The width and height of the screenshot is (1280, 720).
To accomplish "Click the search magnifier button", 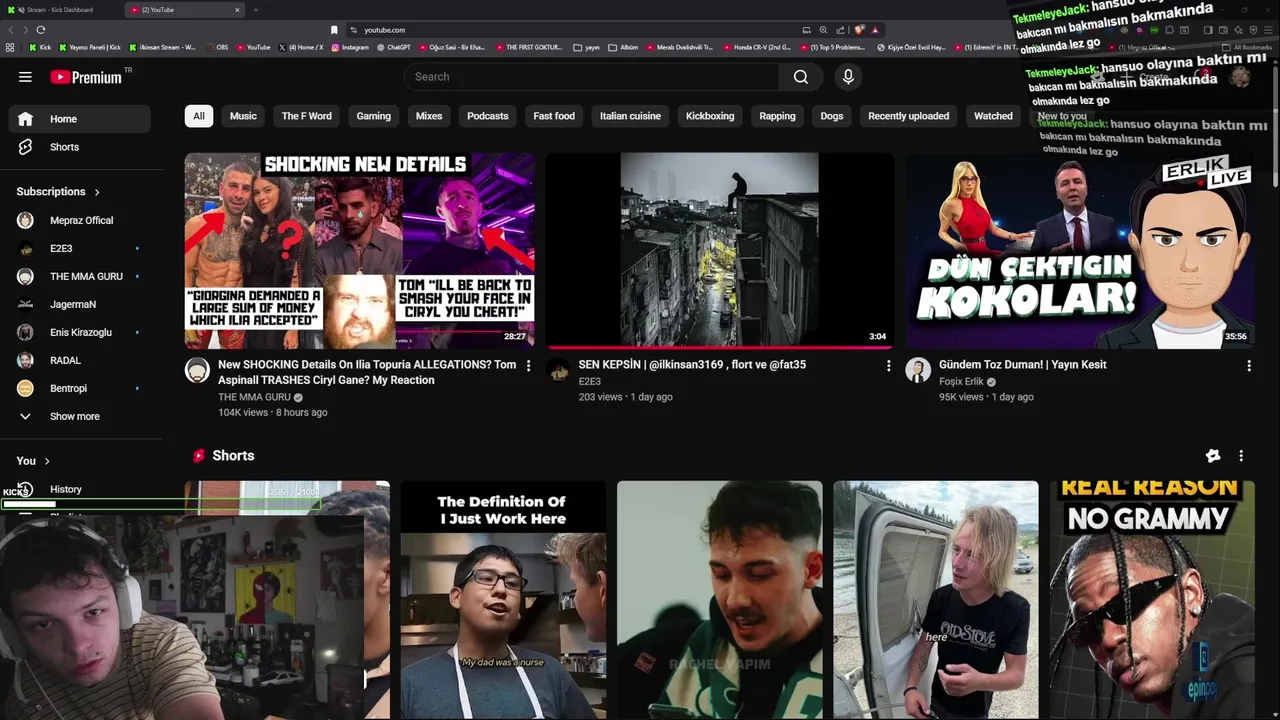I will pyautogui.click(x=801, y=77).
